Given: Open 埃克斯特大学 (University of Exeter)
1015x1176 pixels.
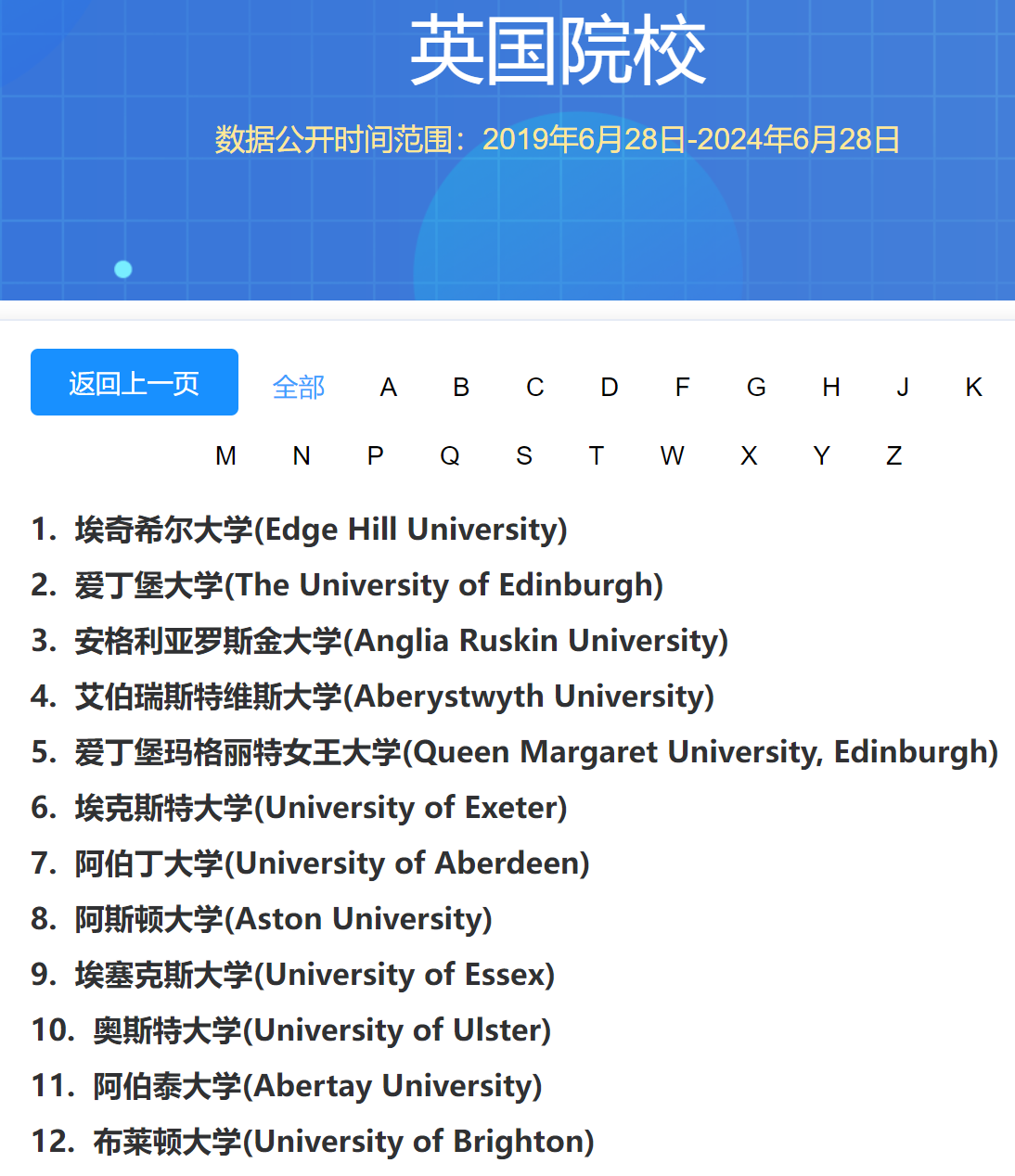Looking at the screenshot, I should [321, 808].
